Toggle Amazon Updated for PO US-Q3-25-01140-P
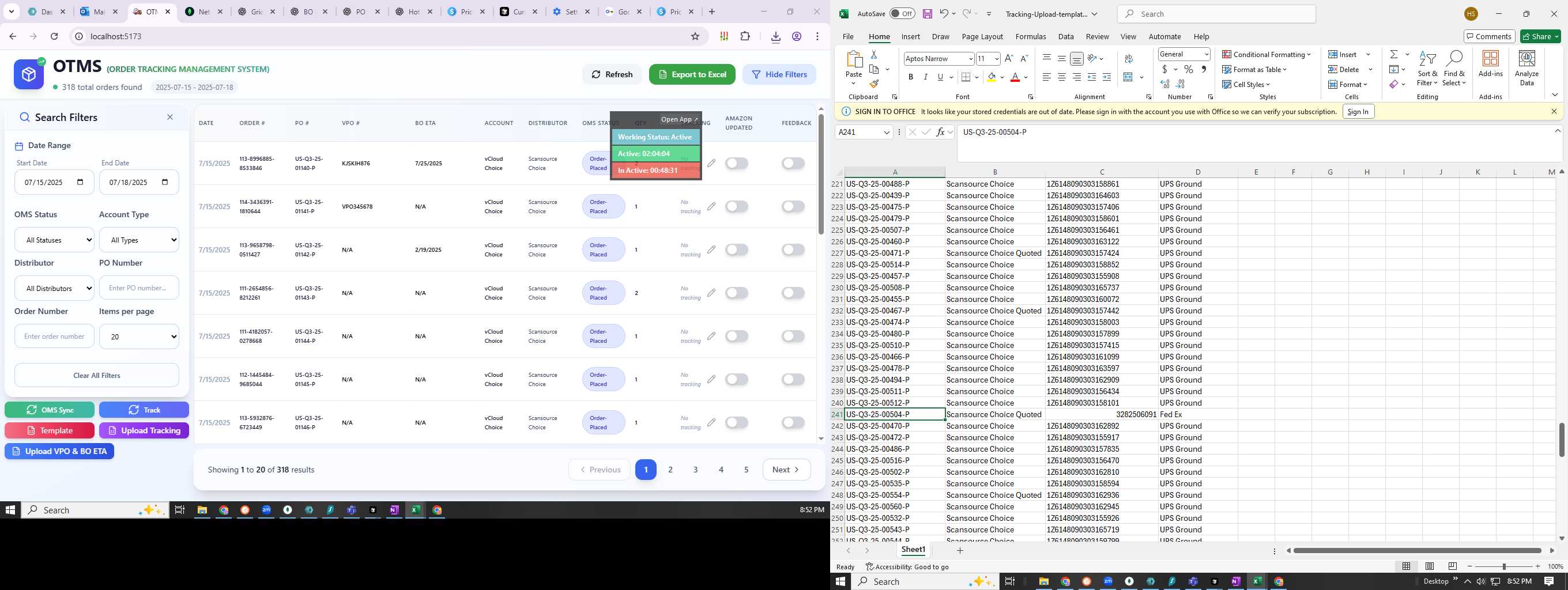 (737, 163)
